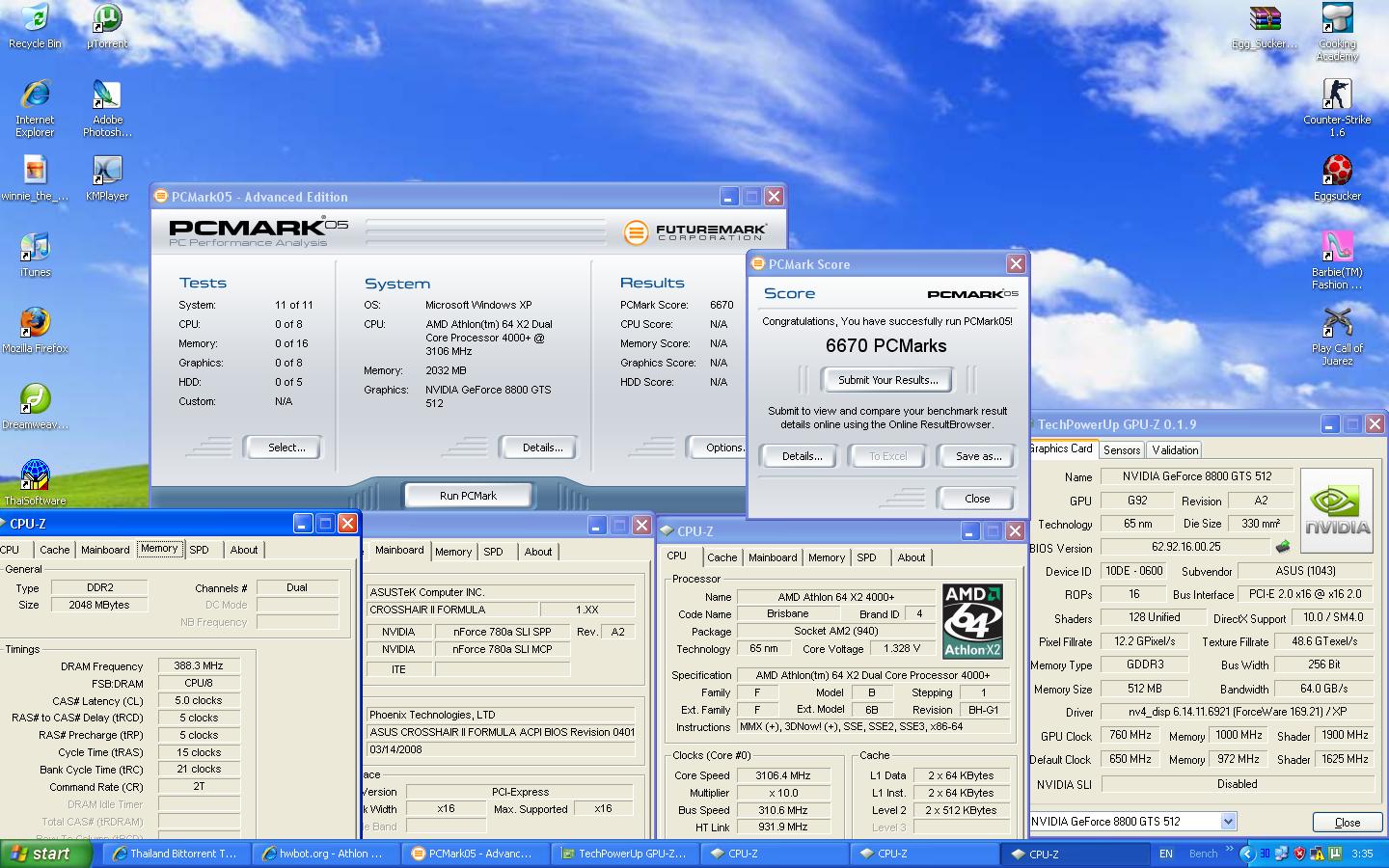Open the GPU selection dropdown in GPU-Z

click(1228, 821)
